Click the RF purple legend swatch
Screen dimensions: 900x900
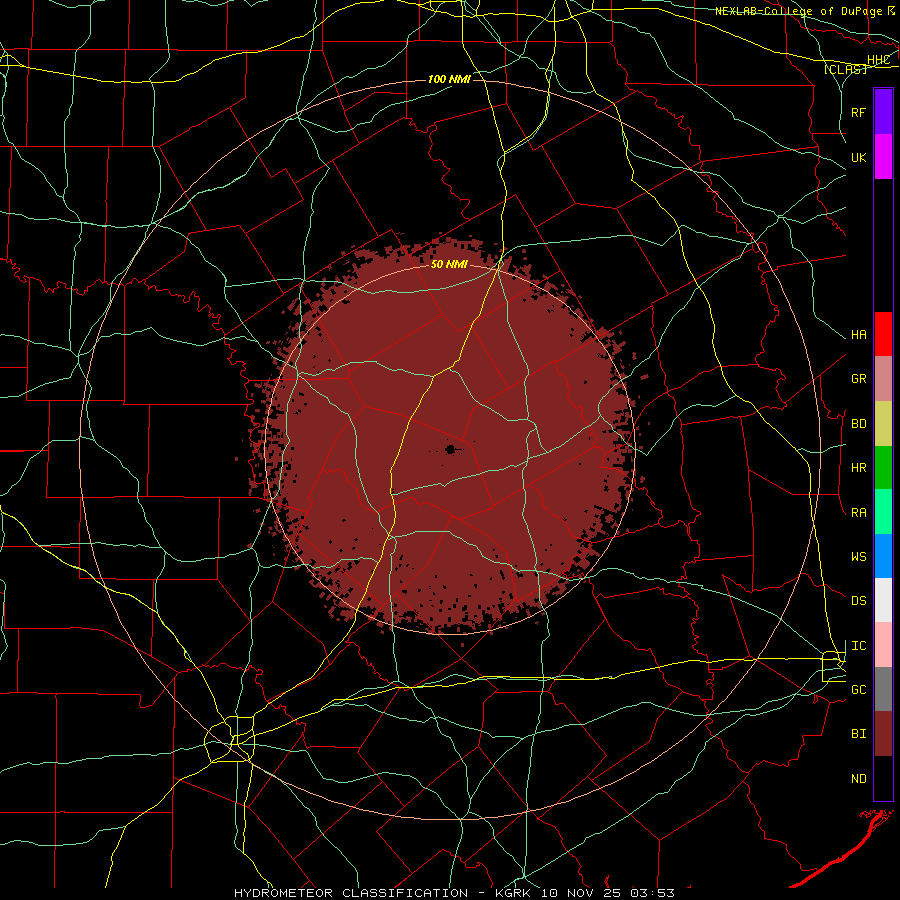point(883,112)
